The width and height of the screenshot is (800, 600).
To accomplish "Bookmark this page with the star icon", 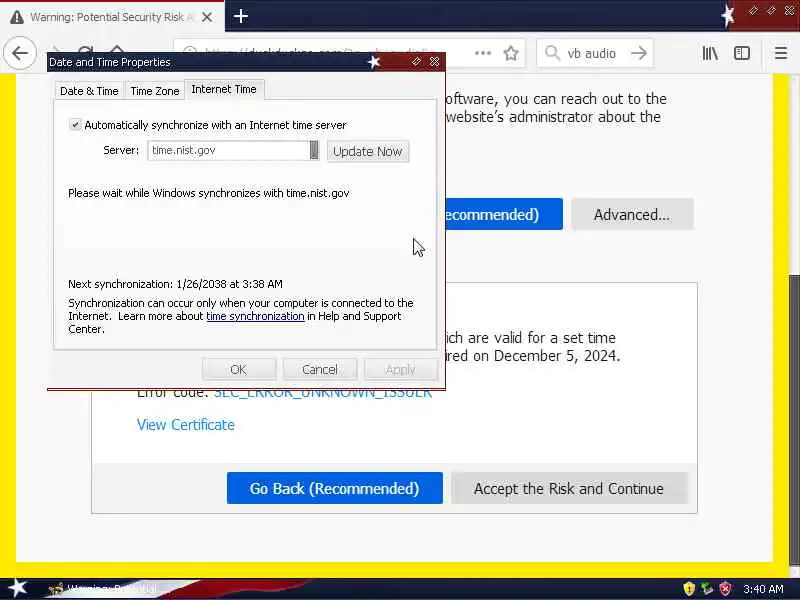I will (511, 53).
